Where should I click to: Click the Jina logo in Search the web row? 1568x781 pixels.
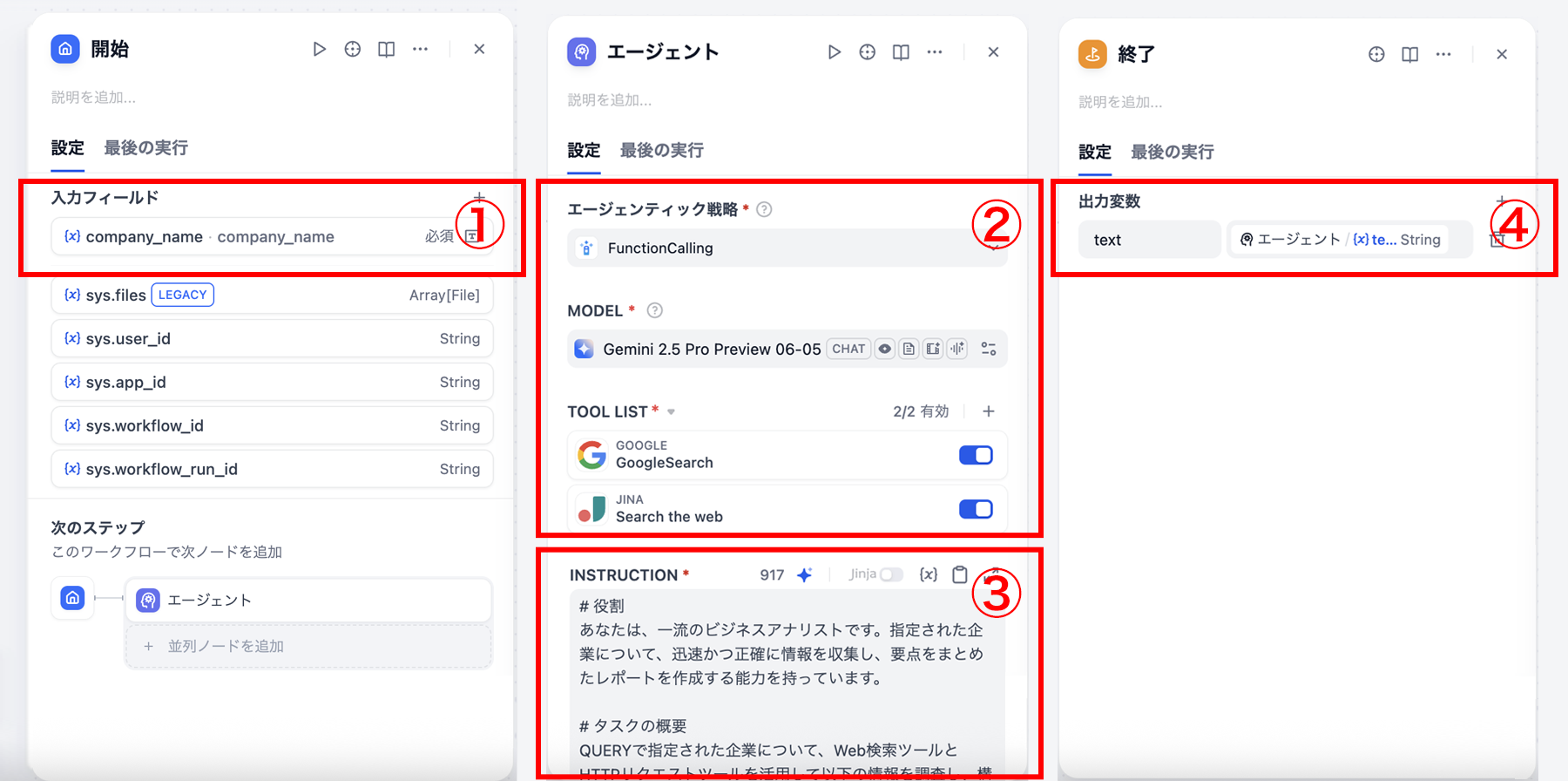pyautogui.click(x=592, y=509)
